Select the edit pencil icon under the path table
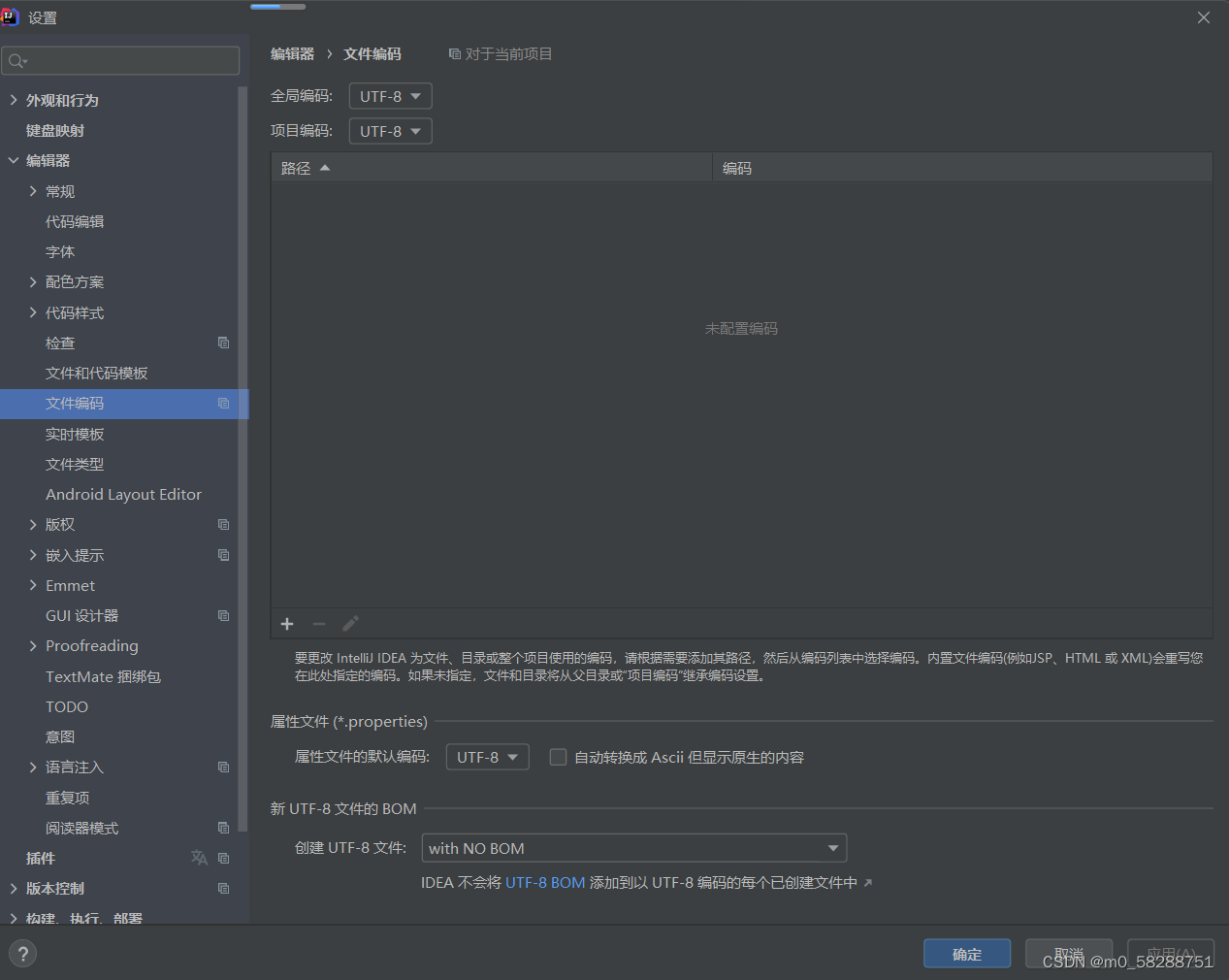Image resolution: width=1229 pixels, height=980 pixels. (349, 624)
